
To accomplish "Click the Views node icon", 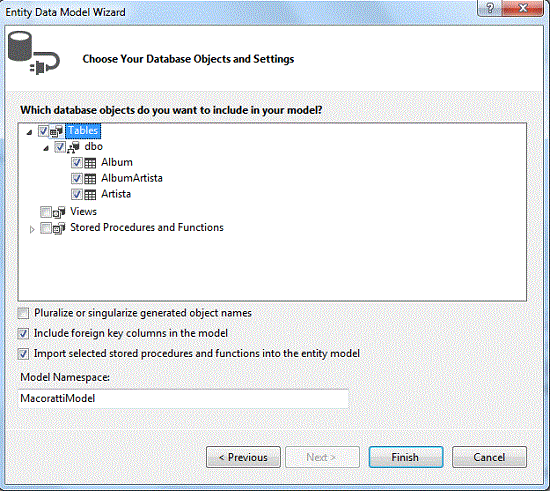I will [x=59, y=212].
